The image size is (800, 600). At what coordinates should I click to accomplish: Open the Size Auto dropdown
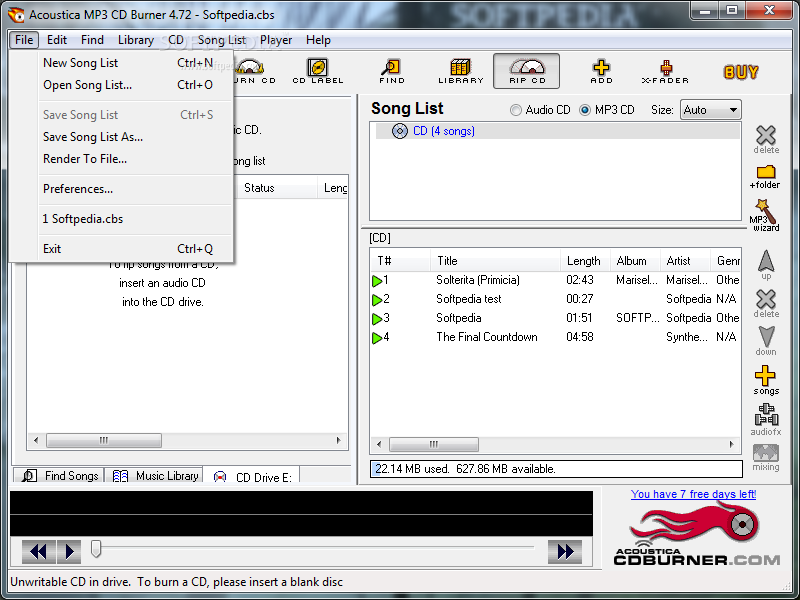[x=710, y=110]
